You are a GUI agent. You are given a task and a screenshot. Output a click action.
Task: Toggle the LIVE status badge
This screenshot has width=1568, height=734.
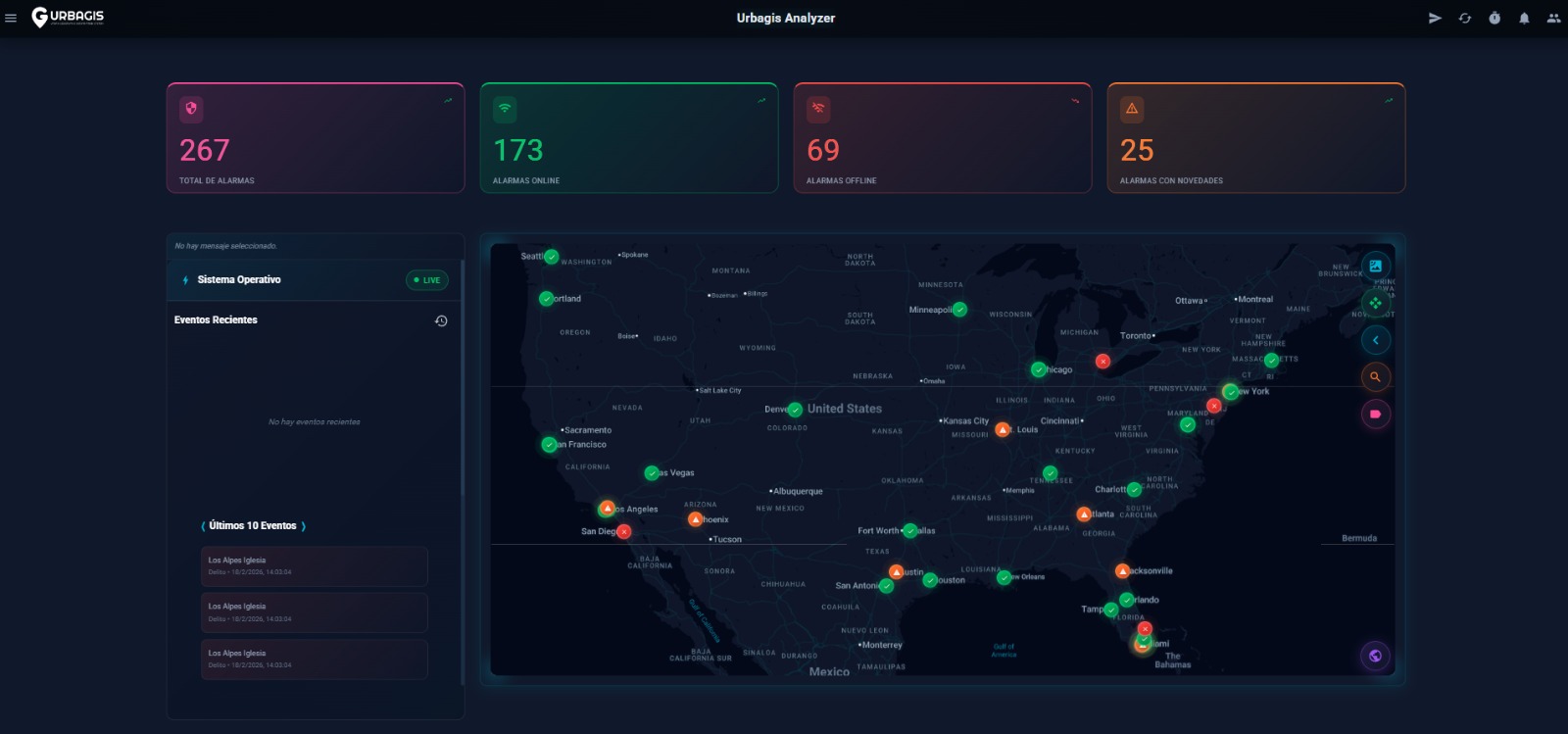point(427,280)
